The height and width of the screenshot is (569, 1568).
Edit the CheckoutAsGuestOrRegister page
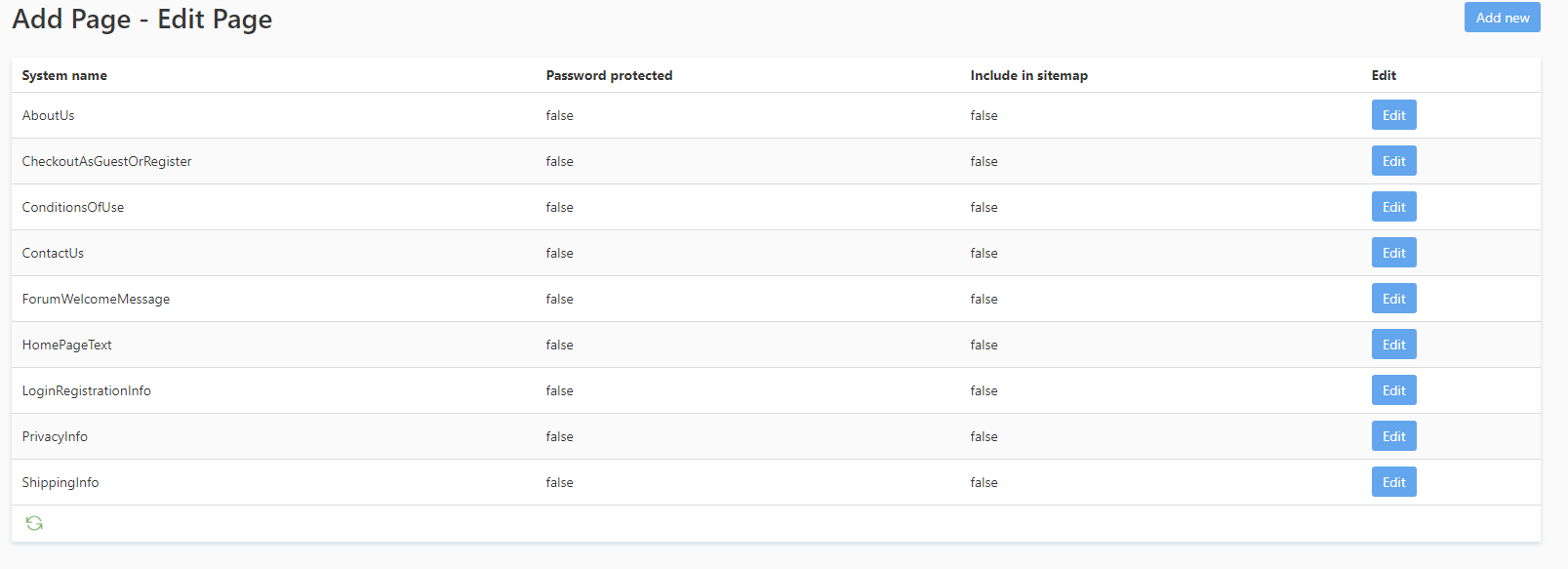1393,161
